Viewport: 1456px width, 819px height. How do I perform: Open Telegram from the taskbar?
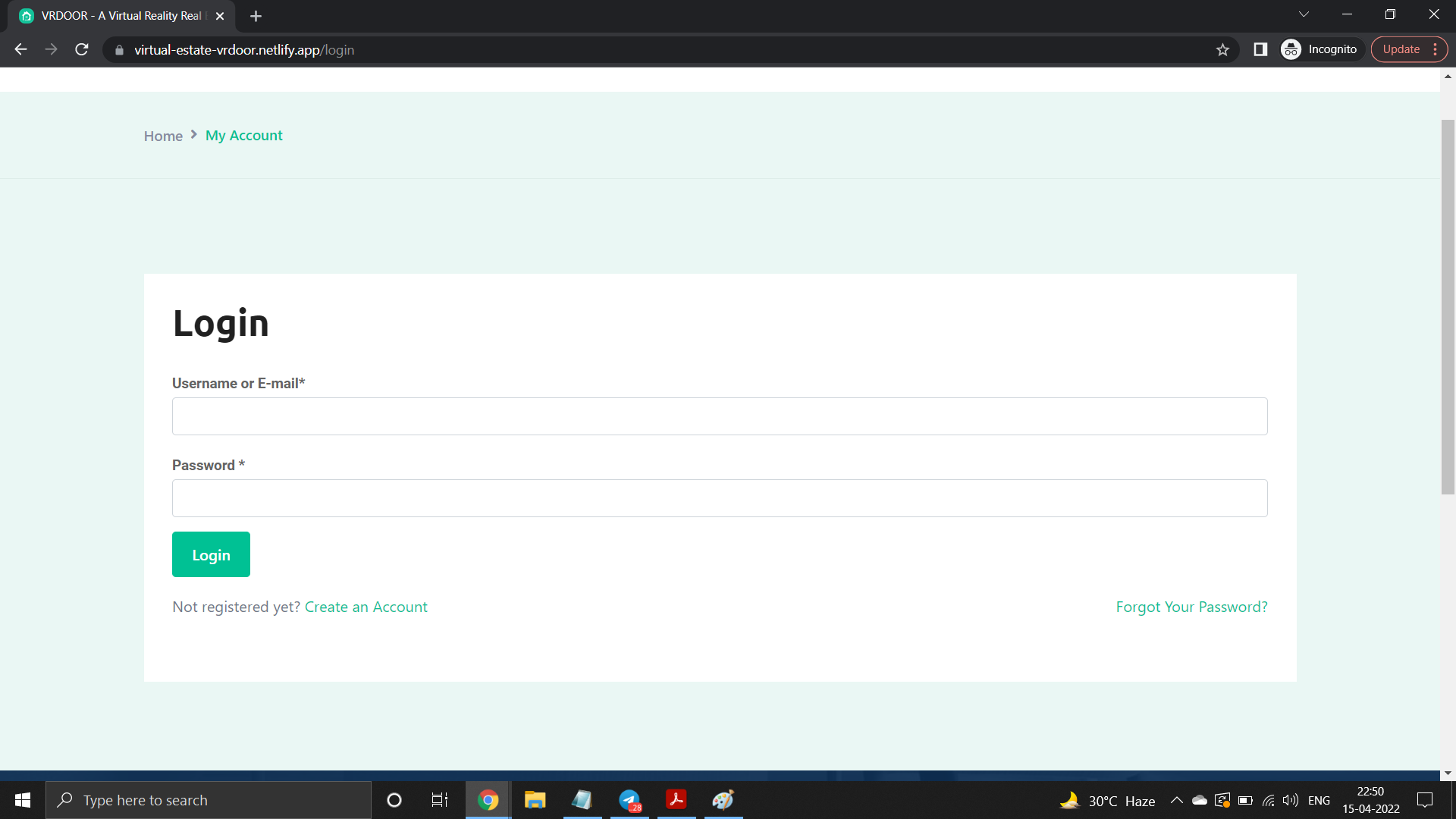point(629,800)
